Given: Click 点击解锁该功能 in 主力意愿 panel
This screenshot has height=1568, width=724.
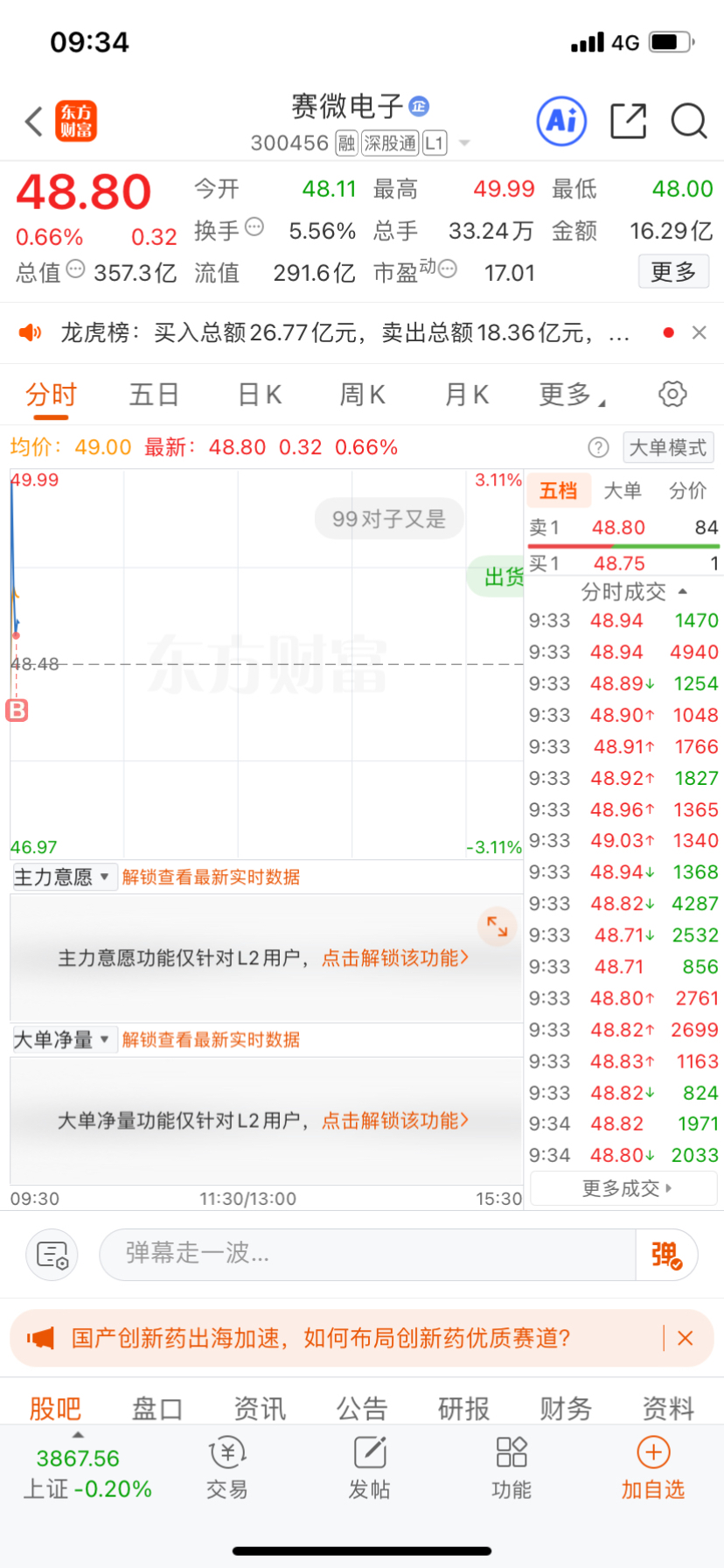Looking at the screenshot, I should [x=395, y=958].
